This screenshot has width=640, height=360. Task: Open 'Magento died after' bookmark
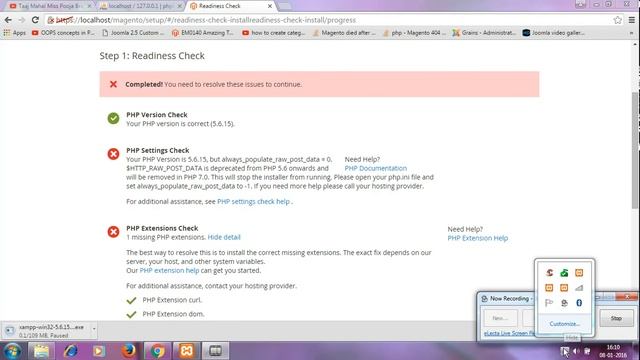click(x=344, y=33)
